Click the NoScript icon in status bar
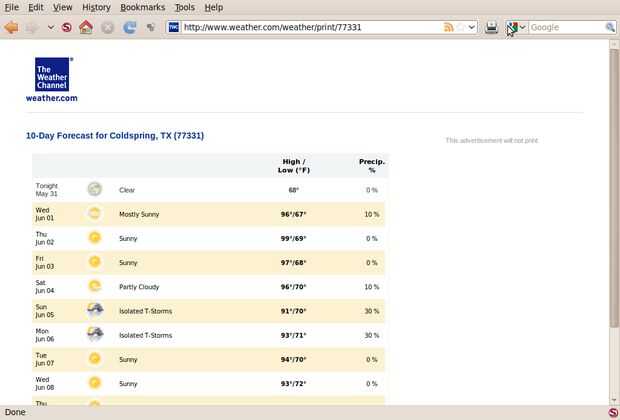620x420 pixels. click(612, 412)
